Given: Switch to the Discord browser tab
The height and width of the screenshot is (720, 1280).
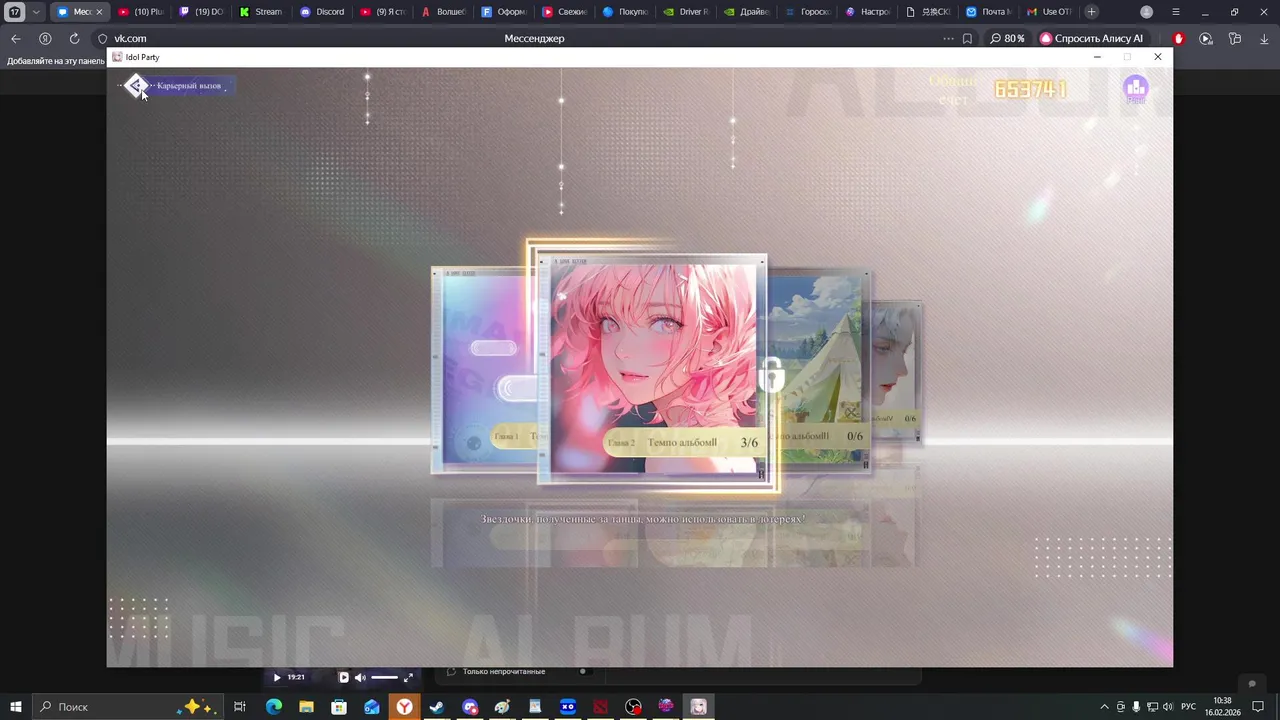Looking at the screenshot, I should point(322,12).
